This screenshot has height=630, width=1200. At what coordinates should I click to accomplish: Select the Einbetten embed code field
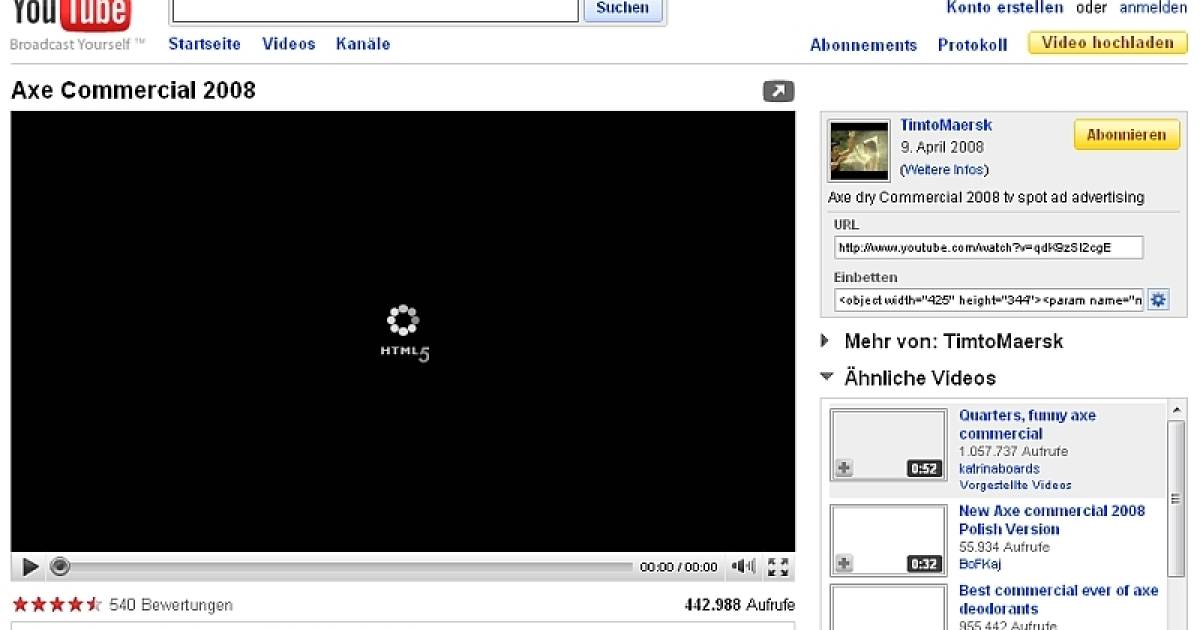[989, 299]
